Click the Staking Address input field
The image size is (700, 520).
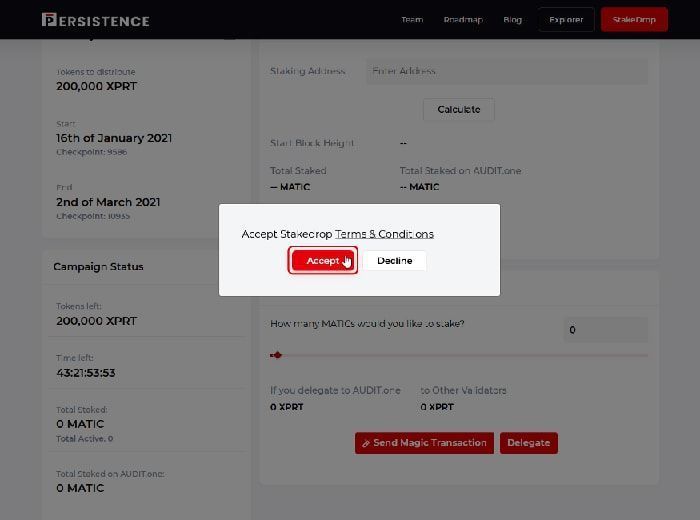coord(507,71)
